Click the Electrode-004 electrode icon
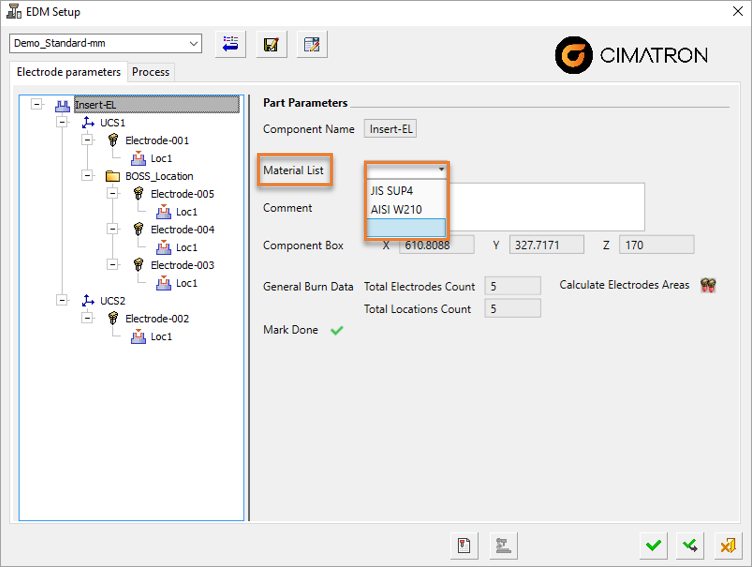Screen dimensions: 752x567 139,229
